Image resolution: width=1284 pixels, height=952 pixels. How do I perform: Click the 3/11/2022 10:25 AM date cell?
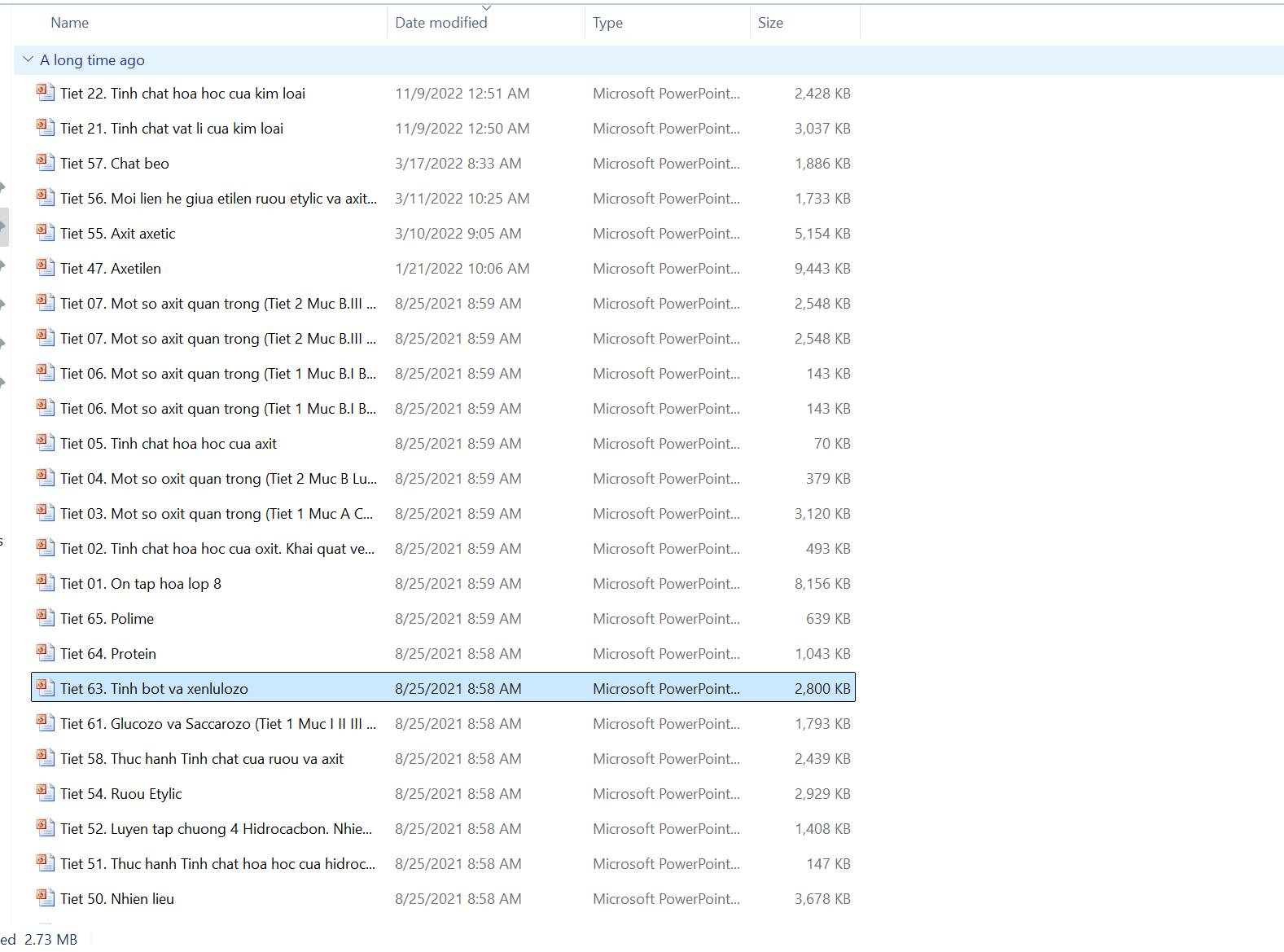point(462,199)
